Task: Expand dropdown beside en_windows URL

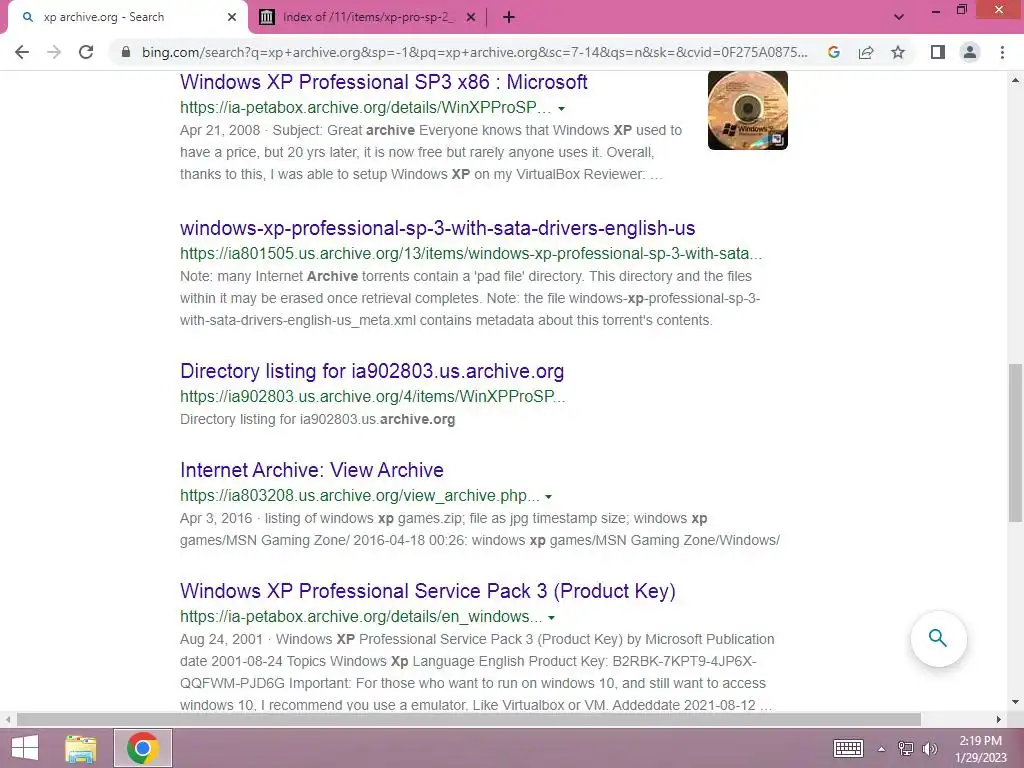Action: 551,618
